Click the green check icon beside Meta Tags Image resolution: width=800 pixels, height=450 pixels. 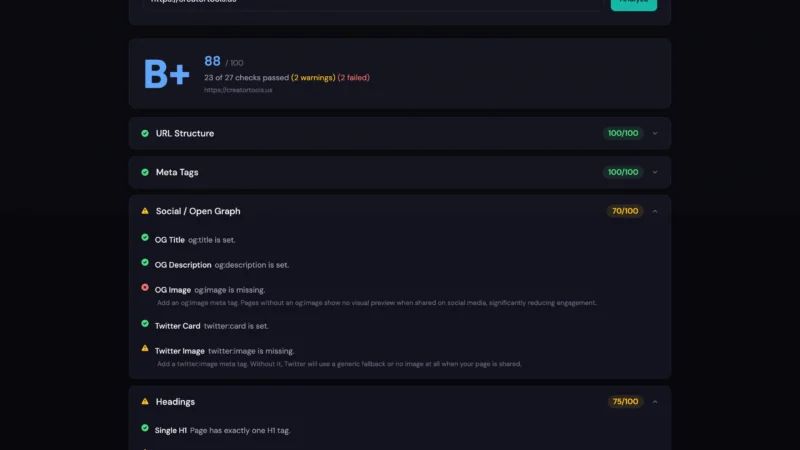click(145, 172)
